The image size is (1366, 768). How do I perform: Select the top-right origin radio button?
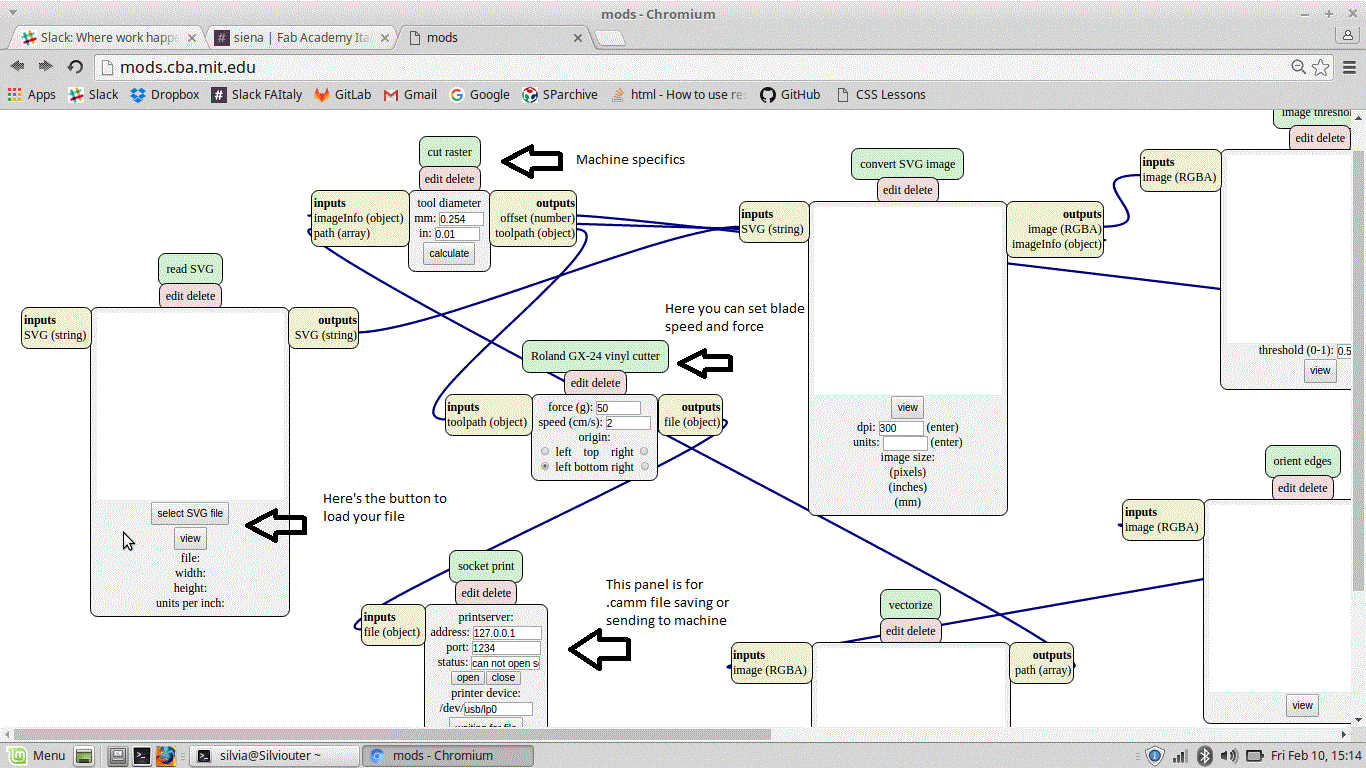pyautogui.click(x=644, y=452)
